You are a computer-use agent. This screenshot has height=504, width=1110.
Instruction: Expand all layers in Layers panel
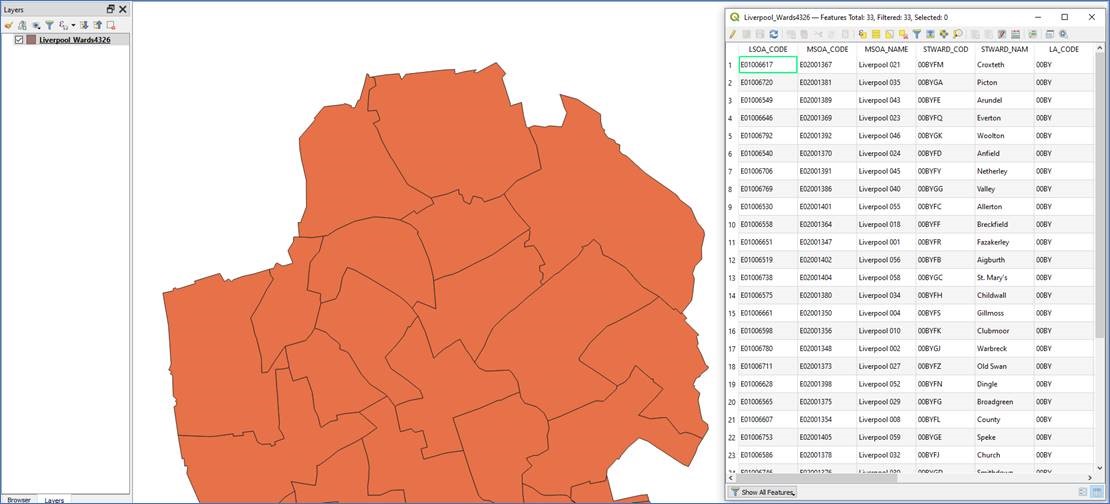click(84, 25)
